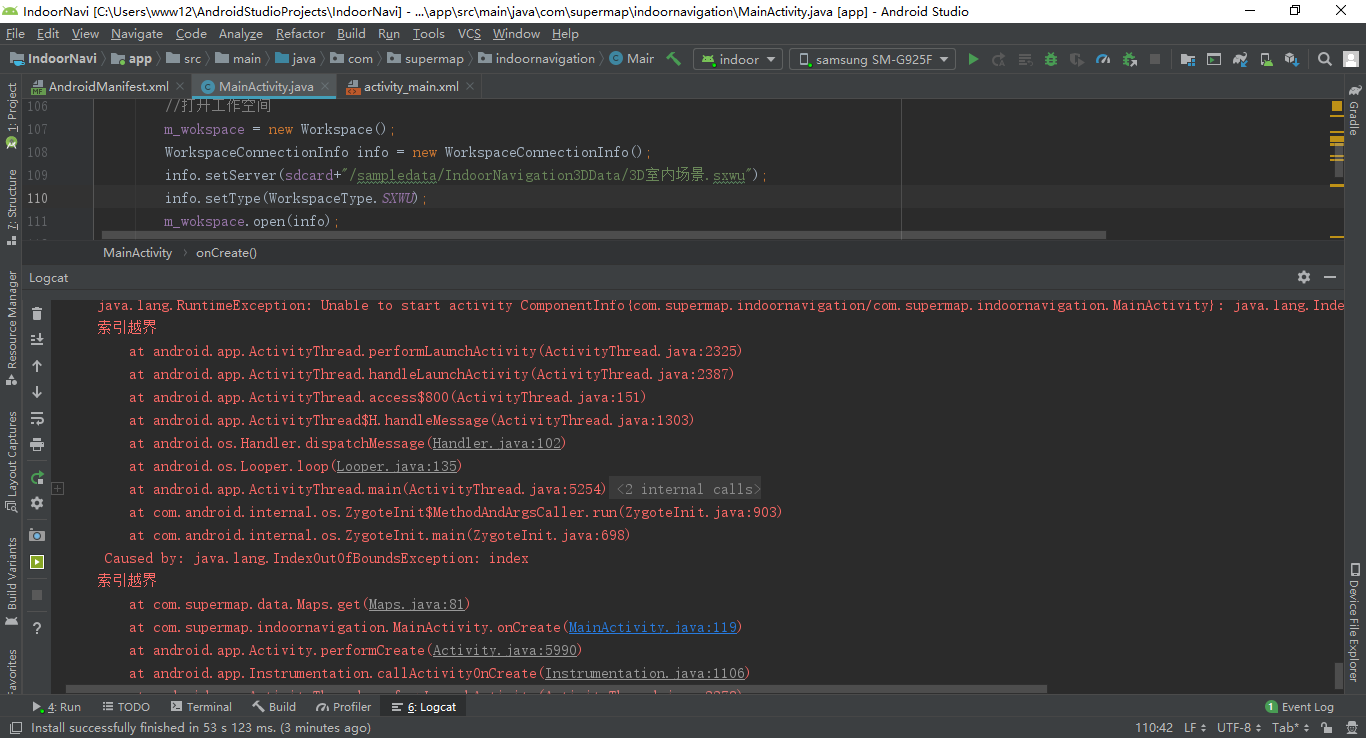This screenshot has height=738, width=1366.
Task: Click the Debug app bug icon
Action: tap(1051, 59)
